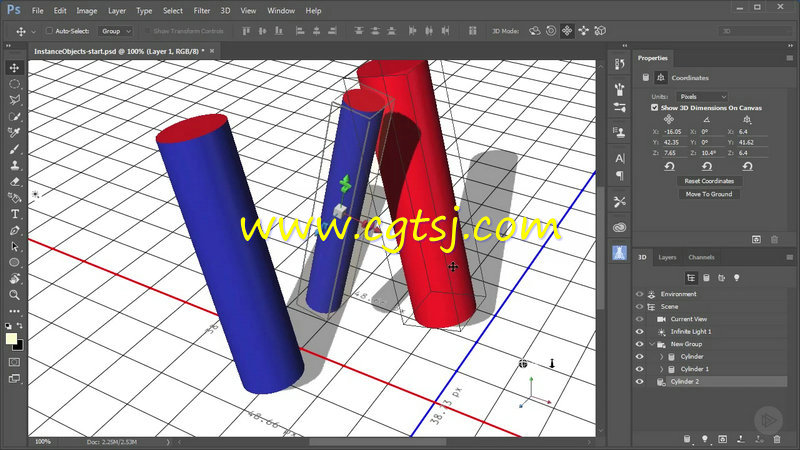Open the extra tools ellipsis
The height and width of the screenshot is (450, 800).
pos(14,311)
